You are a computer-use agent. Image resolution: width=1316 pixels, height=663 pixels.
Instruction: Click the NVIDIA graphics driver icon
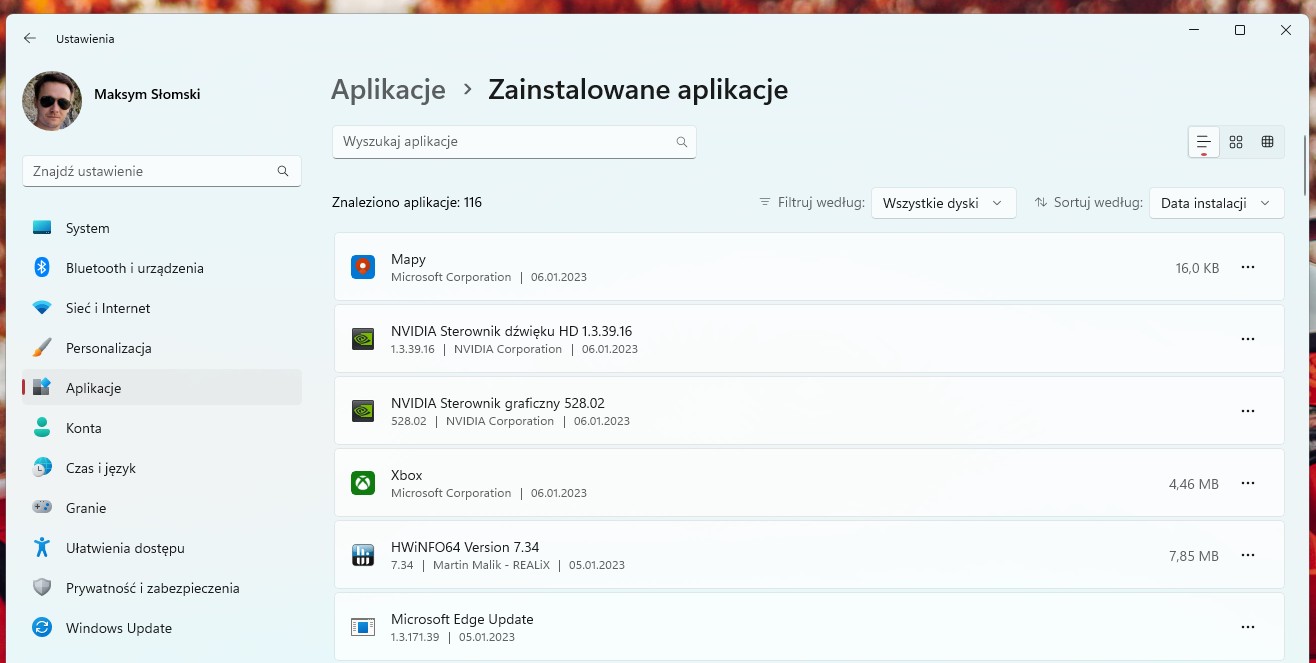pos(362,411)
